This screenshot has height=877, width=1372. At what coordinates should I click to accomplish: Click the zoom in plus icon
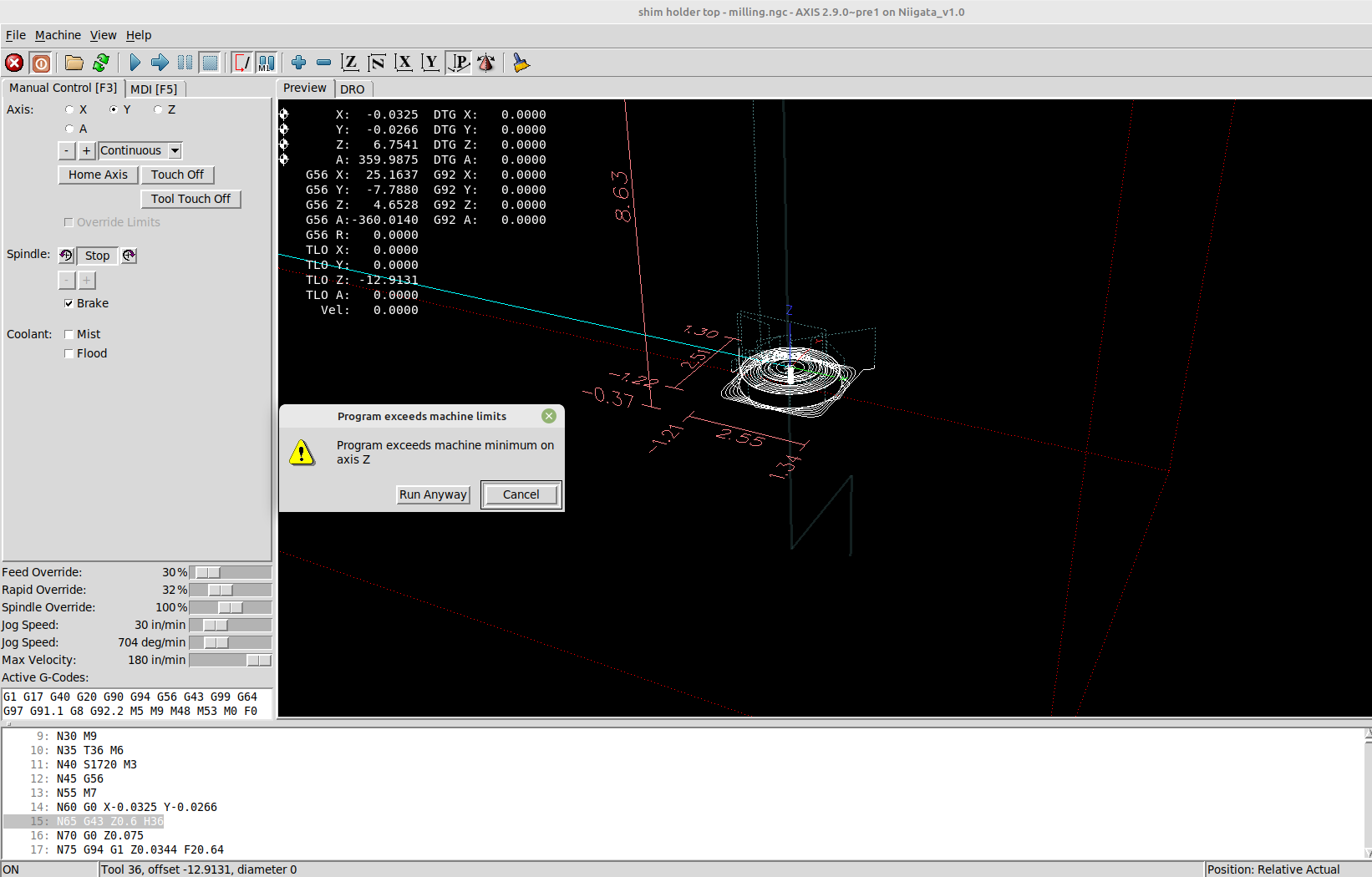[298, 63]
